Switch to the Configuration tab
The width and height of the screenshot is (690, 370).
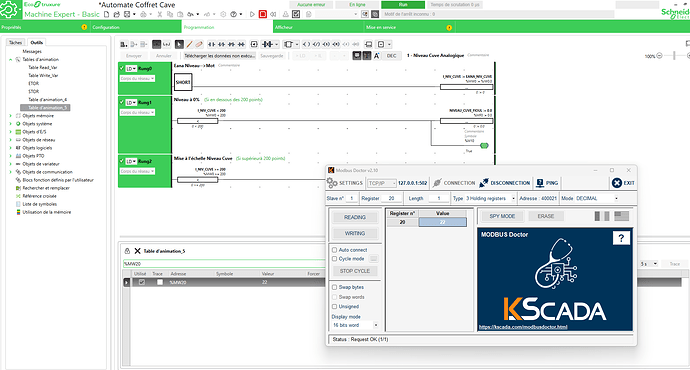(x=106, y=27)
